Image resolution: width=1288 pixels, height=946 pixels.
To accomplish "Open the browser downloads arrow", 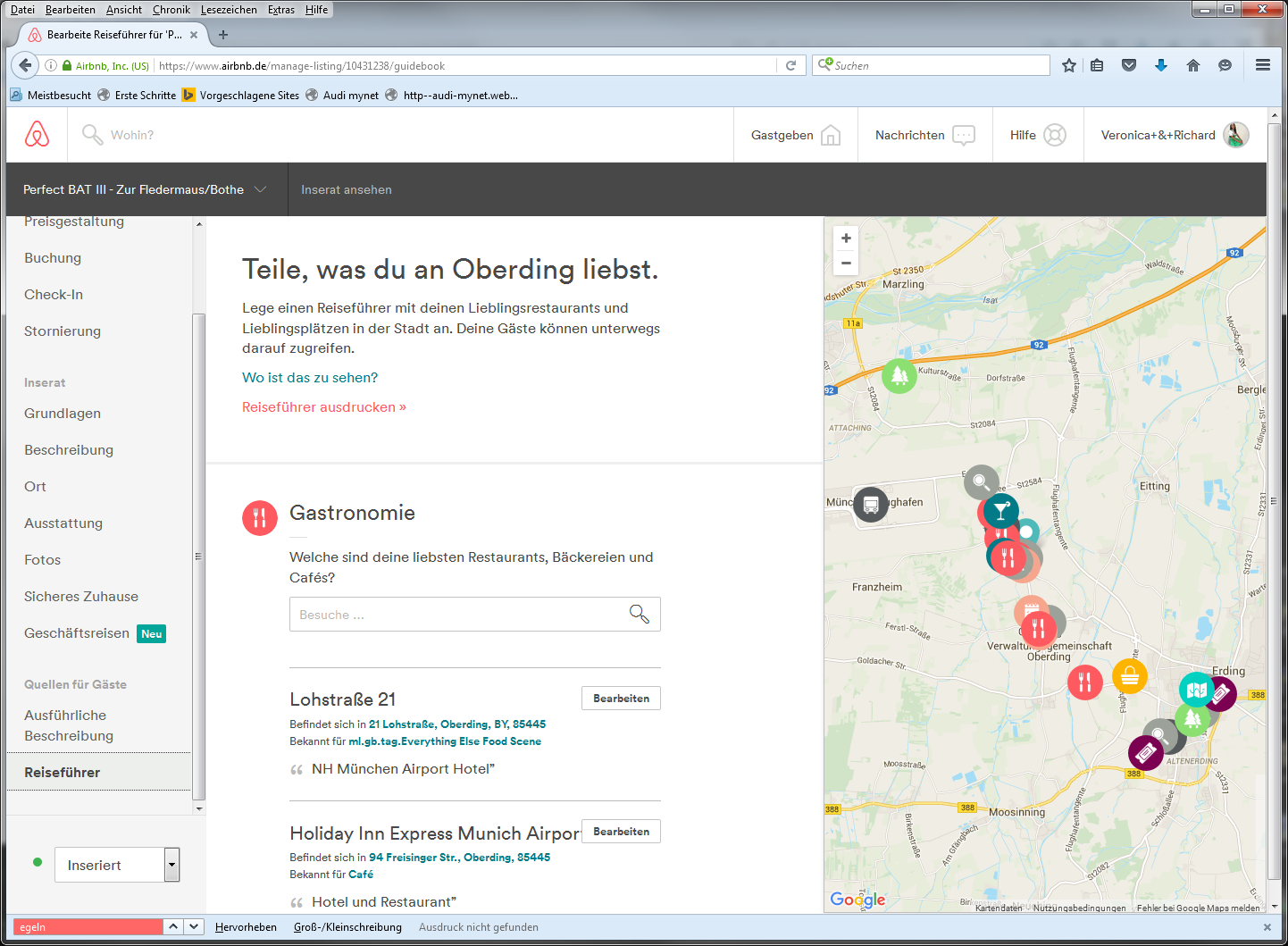I will [x=1161, y=65].
